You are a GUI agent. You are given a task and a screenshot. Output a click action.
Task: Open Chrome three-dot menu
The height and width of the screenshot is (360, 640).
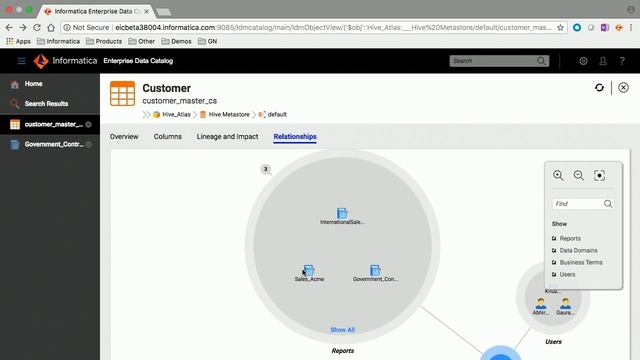631,27
